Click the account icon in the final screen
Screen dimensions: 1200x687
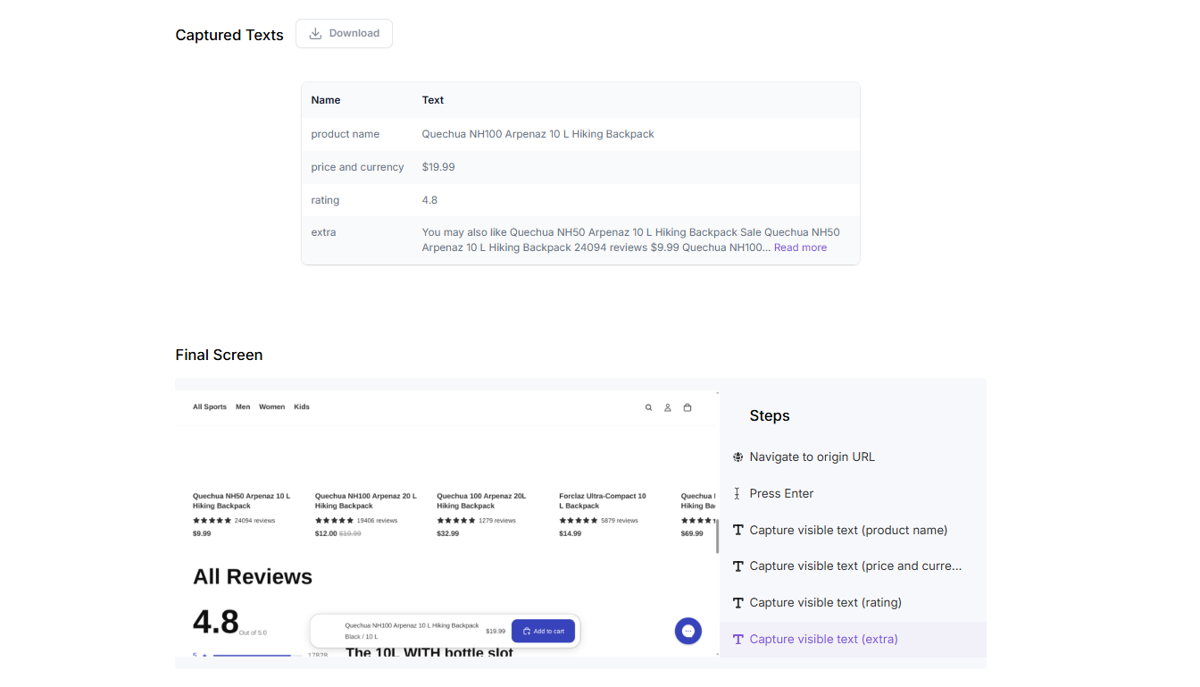coord(668,408)
